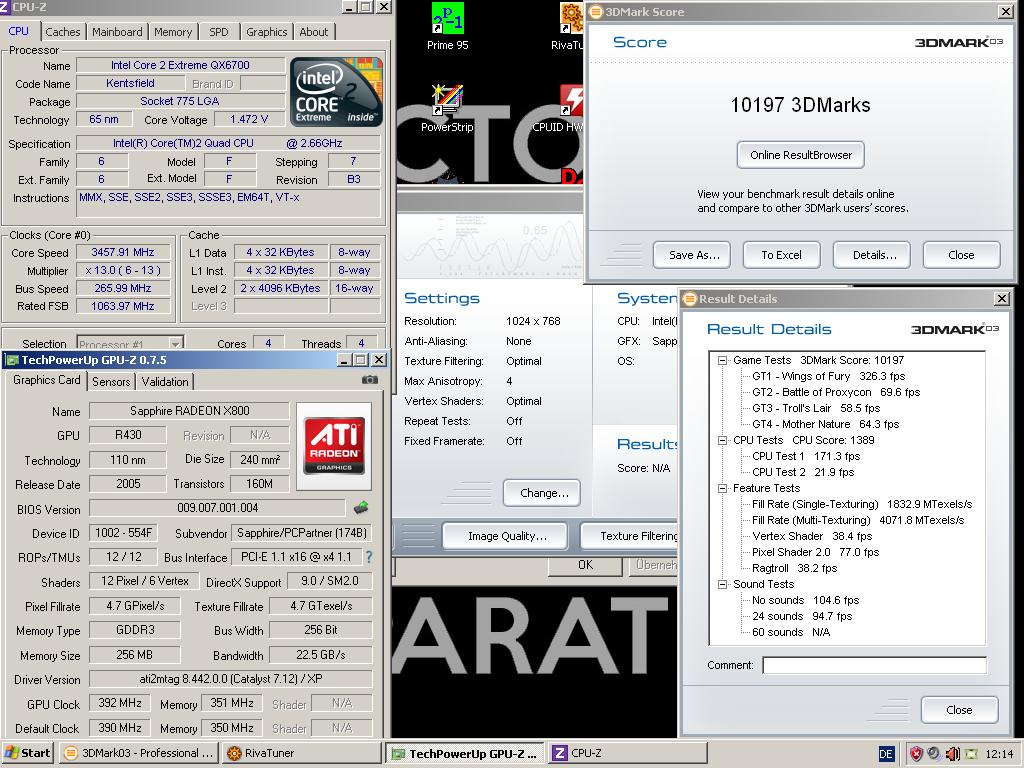Click the GPU-Z Name field Sapphire RADEON X800

[189, 411]
